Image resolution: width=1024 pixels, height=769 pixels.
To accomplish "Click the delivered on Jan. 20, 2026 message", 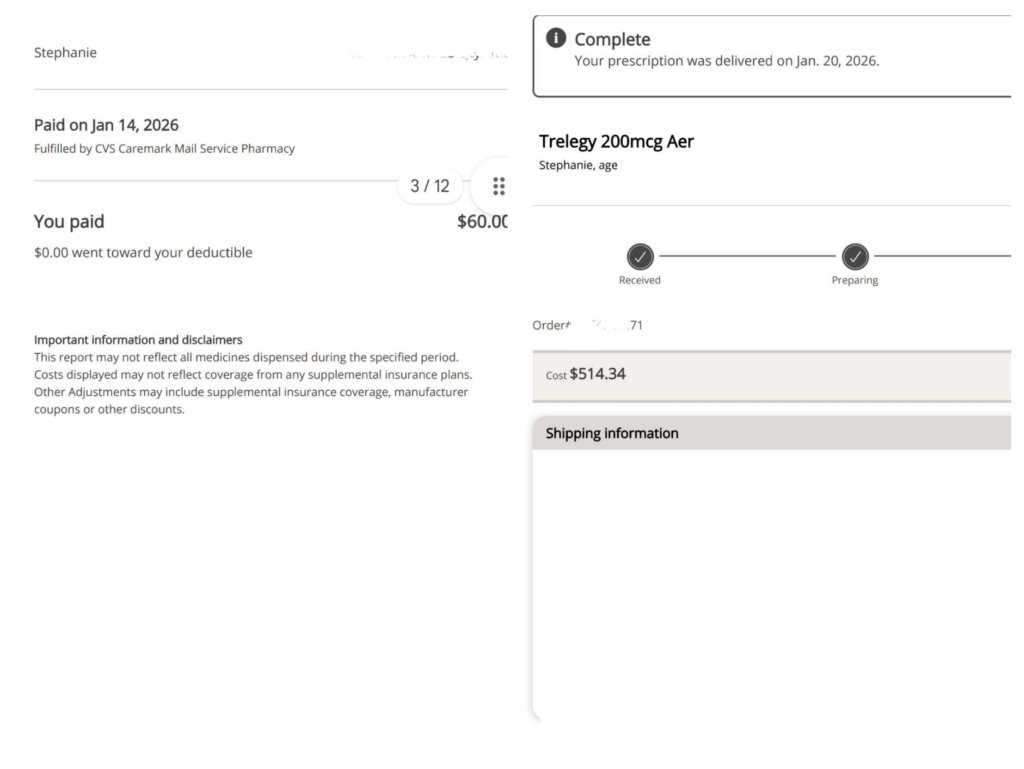I will [x=726, y=61].
